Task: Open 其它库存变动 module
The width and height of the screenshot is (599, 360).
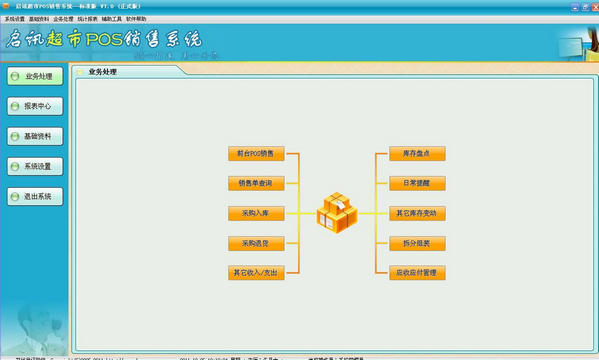Action: coord(417,213)
